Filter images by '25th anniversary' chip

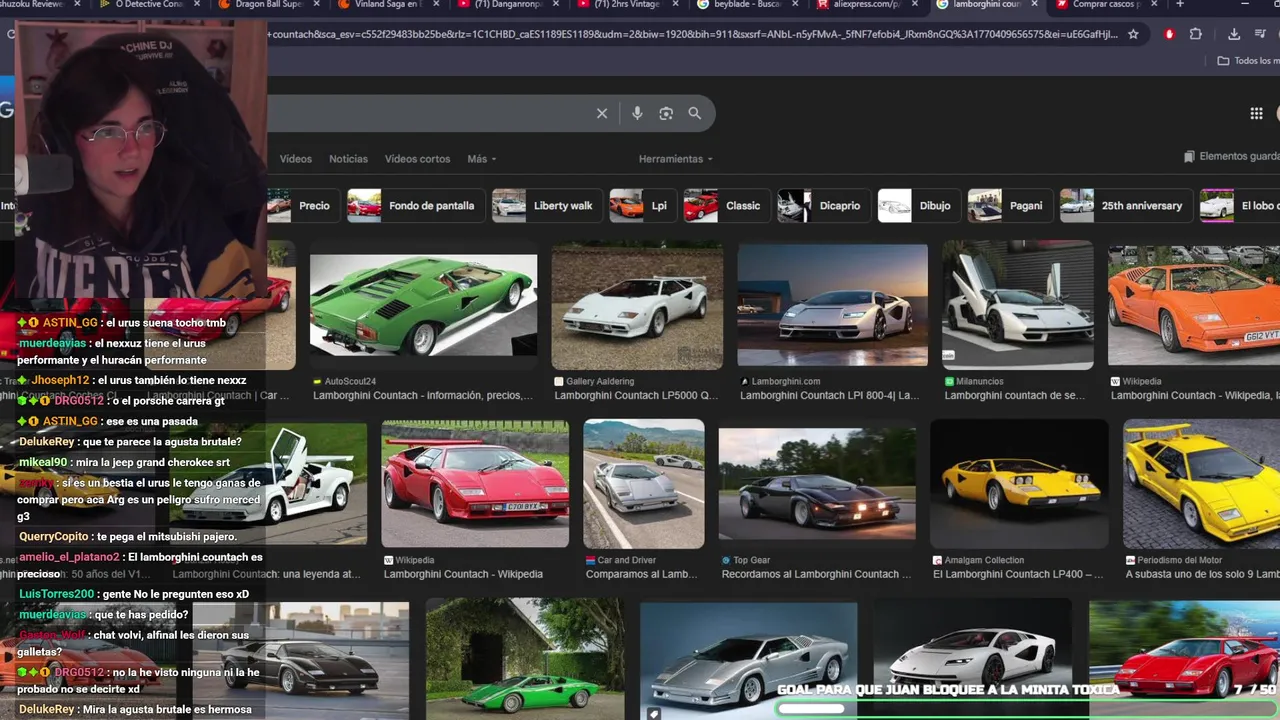tap(1127, 206)
